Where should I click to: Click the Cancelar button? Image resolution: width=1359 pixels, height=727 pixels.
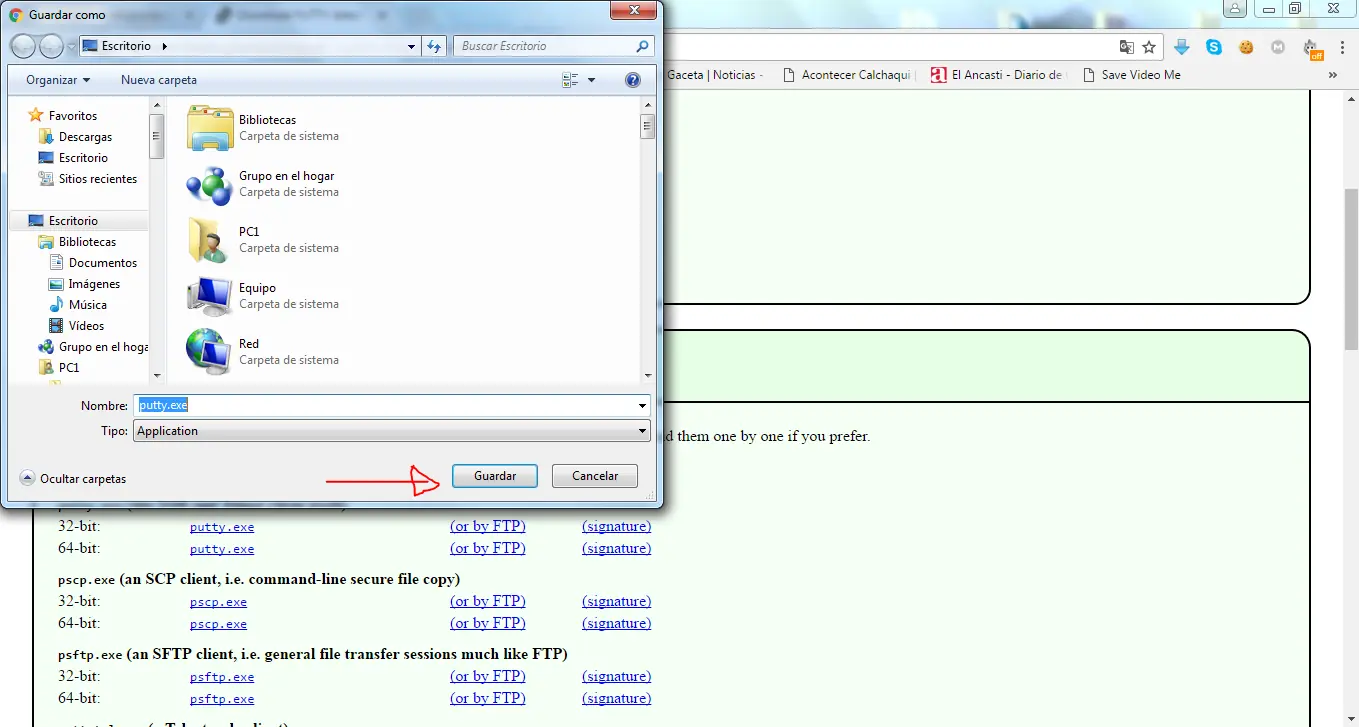595,476
